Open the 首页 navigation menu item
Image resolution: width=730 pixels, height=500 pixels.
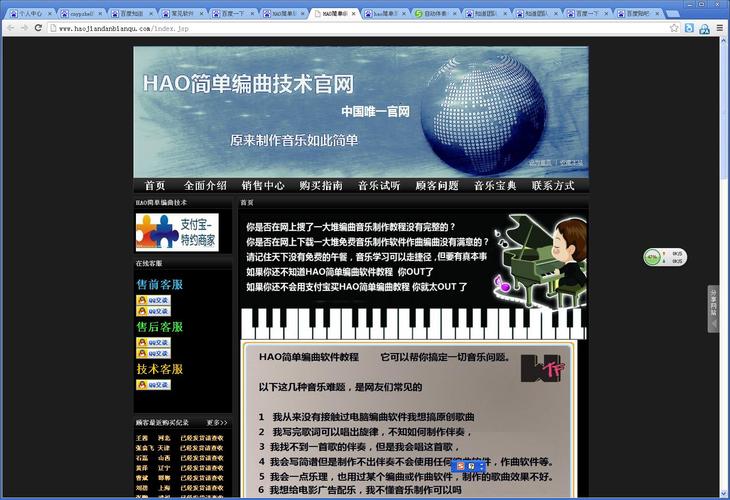155,186
